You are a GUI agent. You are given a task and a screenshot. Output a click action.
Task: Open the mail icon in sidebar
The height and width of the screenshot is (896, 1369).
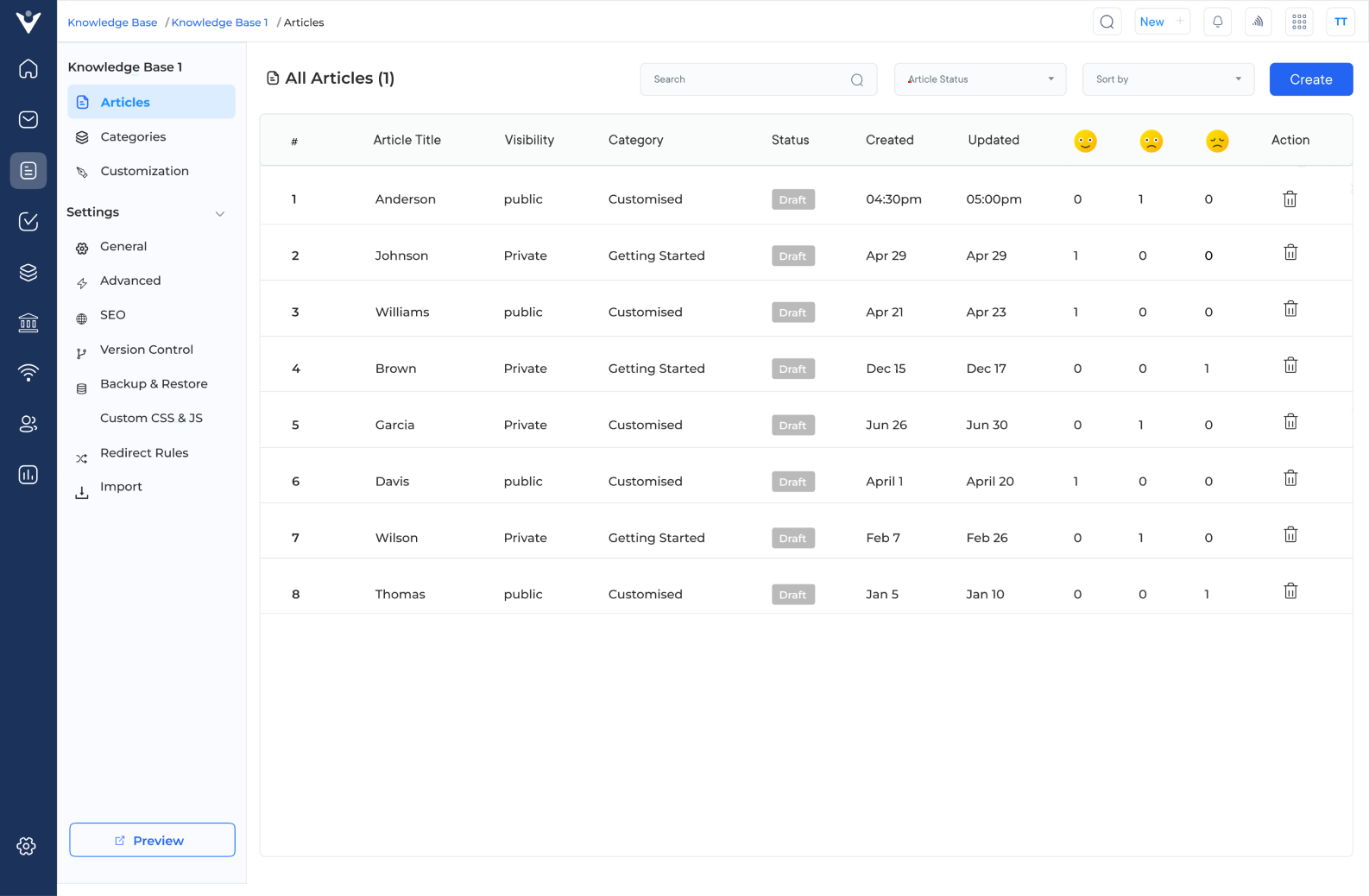click(x=28, y=119)
